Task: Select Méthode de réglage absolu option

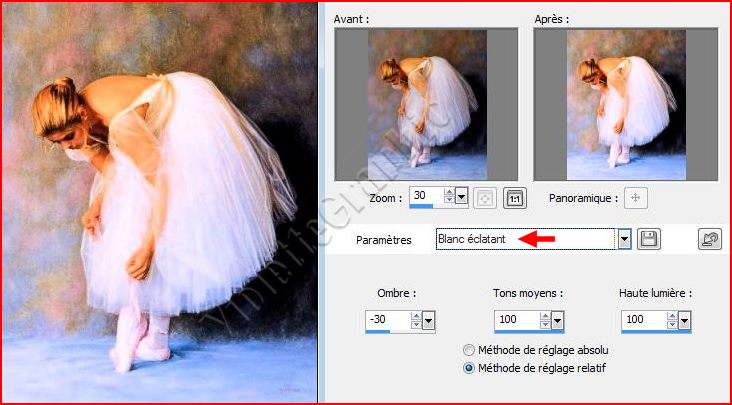Action: point(469,350)
